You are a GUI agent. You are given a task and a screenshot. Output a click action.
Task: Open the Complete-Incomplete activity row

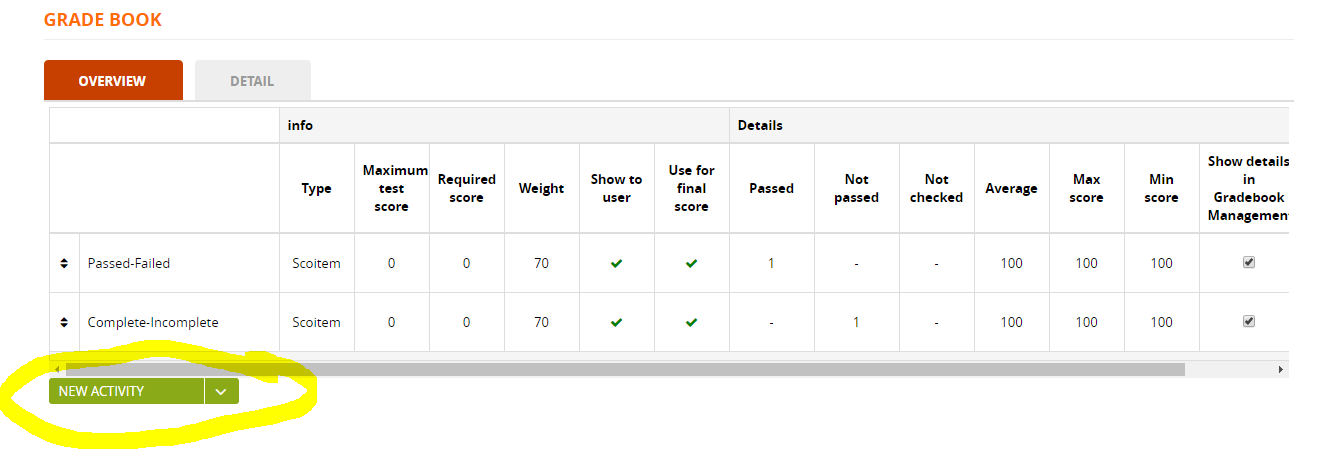pyautogui.click(x=153, y=322)
